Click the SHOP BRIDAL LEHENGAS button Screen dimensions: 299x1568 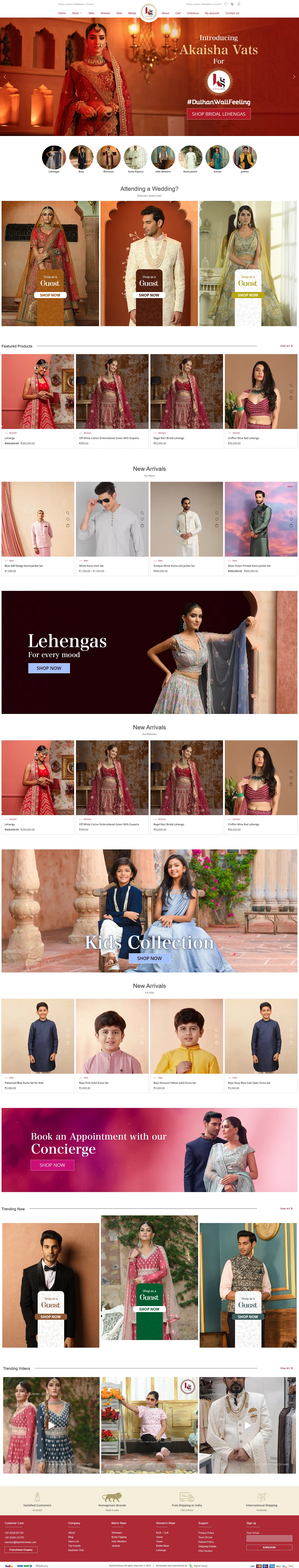click(x=219, y=114)
